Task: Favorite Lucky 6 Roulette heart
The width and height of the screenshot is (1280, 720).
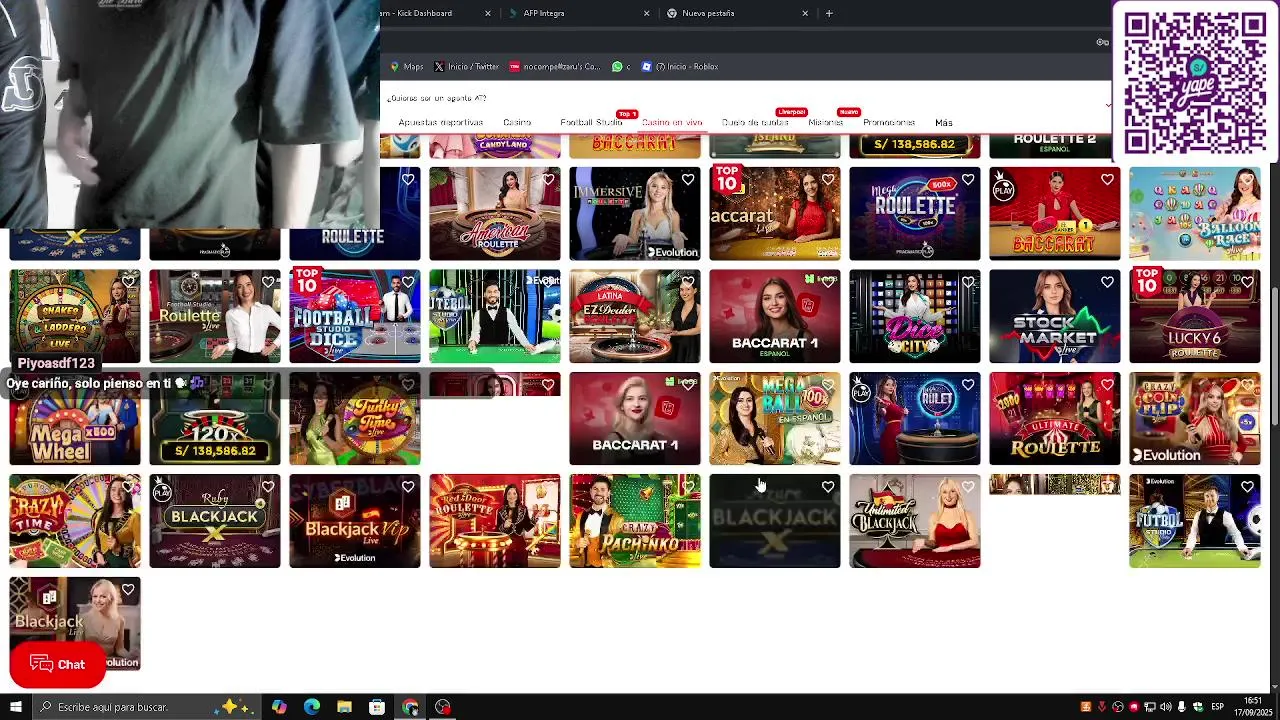Action: point(1248,283)
